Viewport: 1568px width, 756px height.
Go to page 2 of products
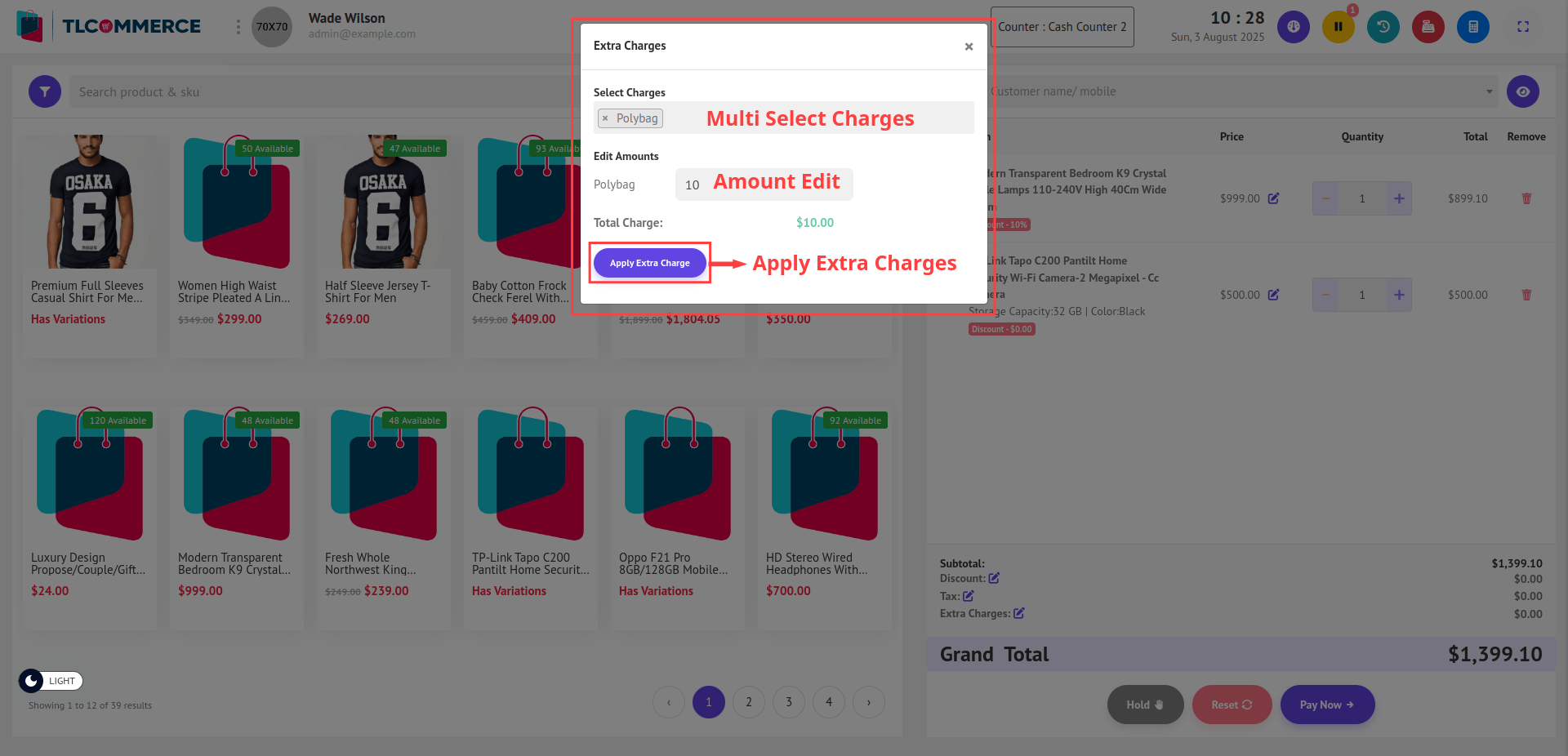[x=748, y=702]
